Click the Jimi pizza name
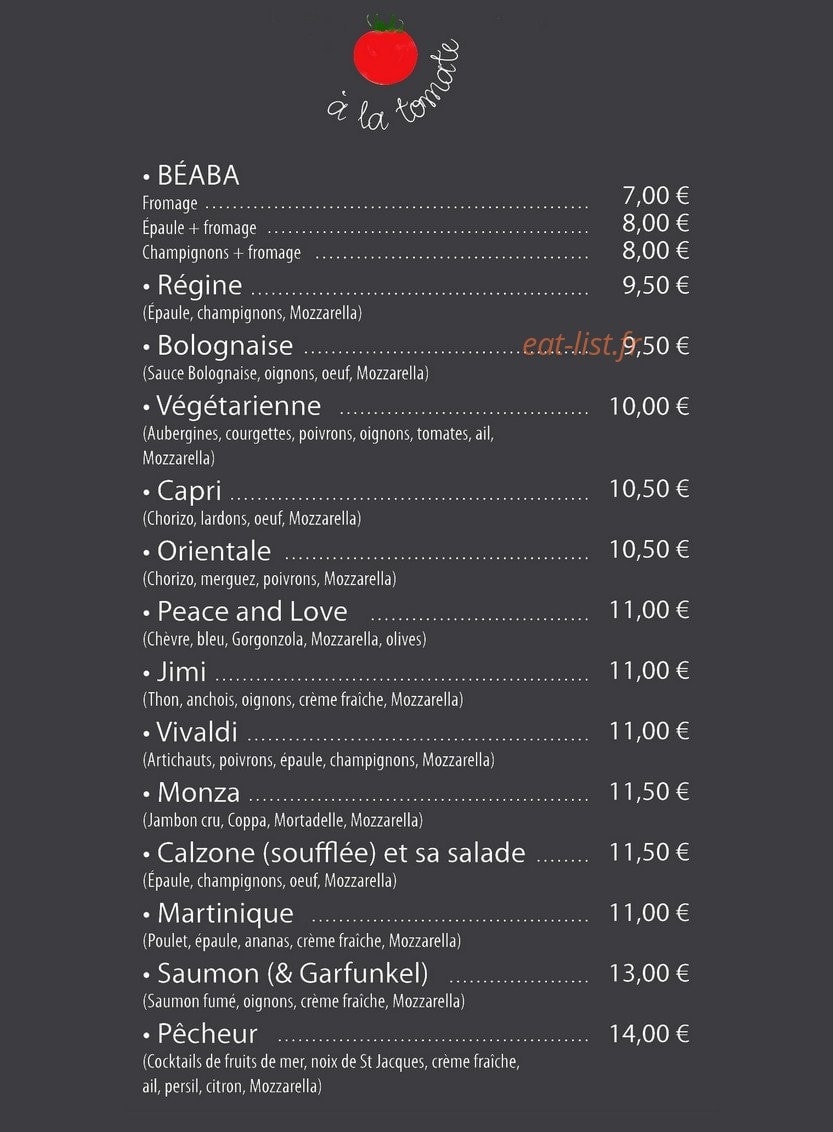The height and width of the screenshot is (1132, 833). click(x=181, y=672)
